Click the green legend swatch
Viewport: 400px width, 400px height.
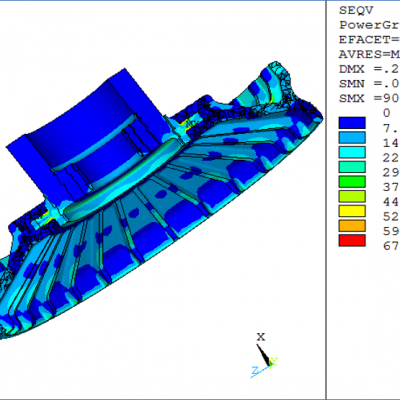352,181
